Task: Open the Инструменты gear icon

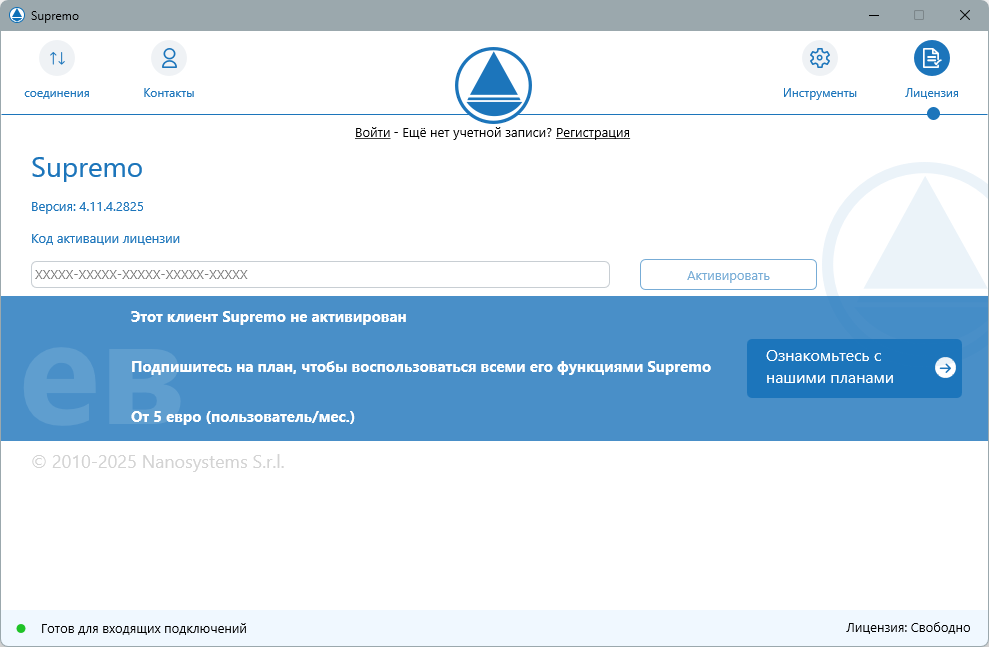Action: [x=819, y=58]
